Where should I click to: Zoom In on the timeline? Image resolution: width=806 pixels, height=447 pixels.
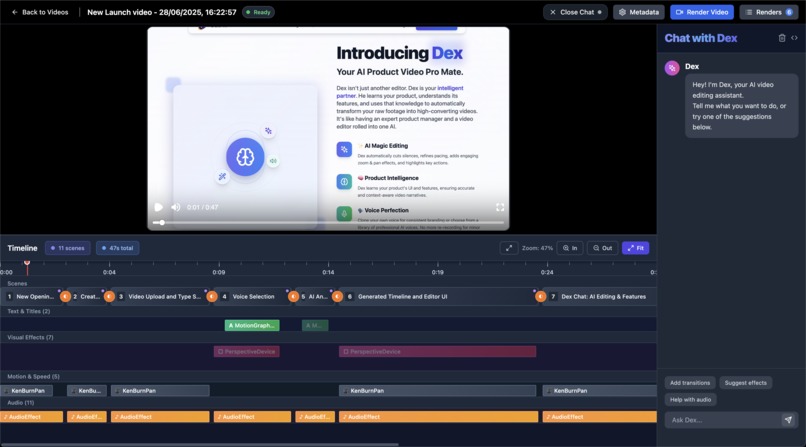coord(570,248)
